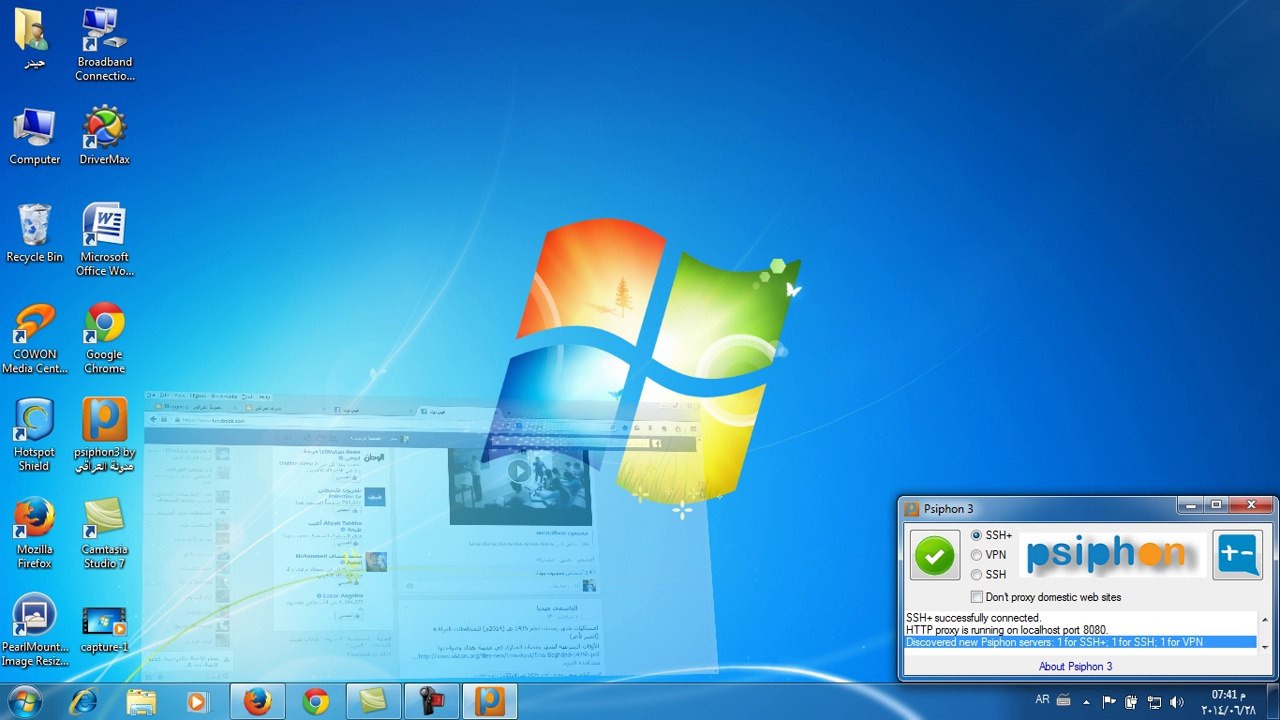
Task: Open Windows Explorer from the taskbar
Action: tap(141, 701)
